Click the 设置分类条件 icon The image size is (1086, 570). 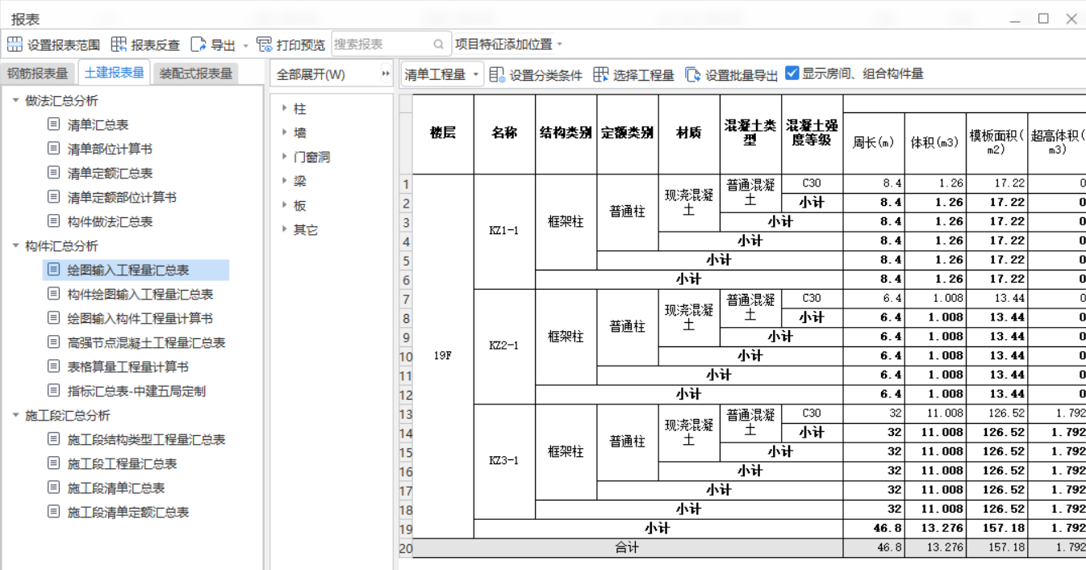[x=497, y=74]
